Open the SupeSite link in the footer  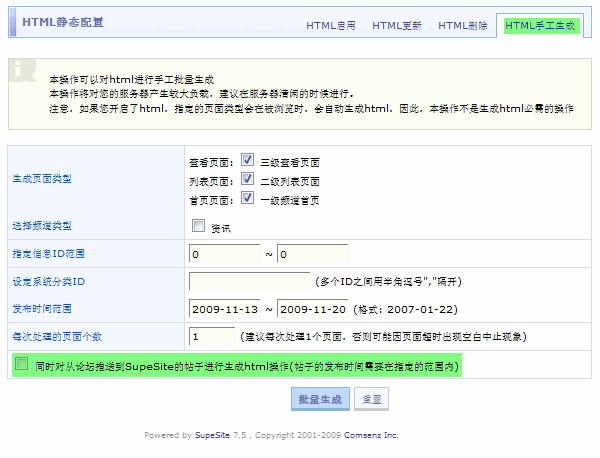click(x=211, y=435)
